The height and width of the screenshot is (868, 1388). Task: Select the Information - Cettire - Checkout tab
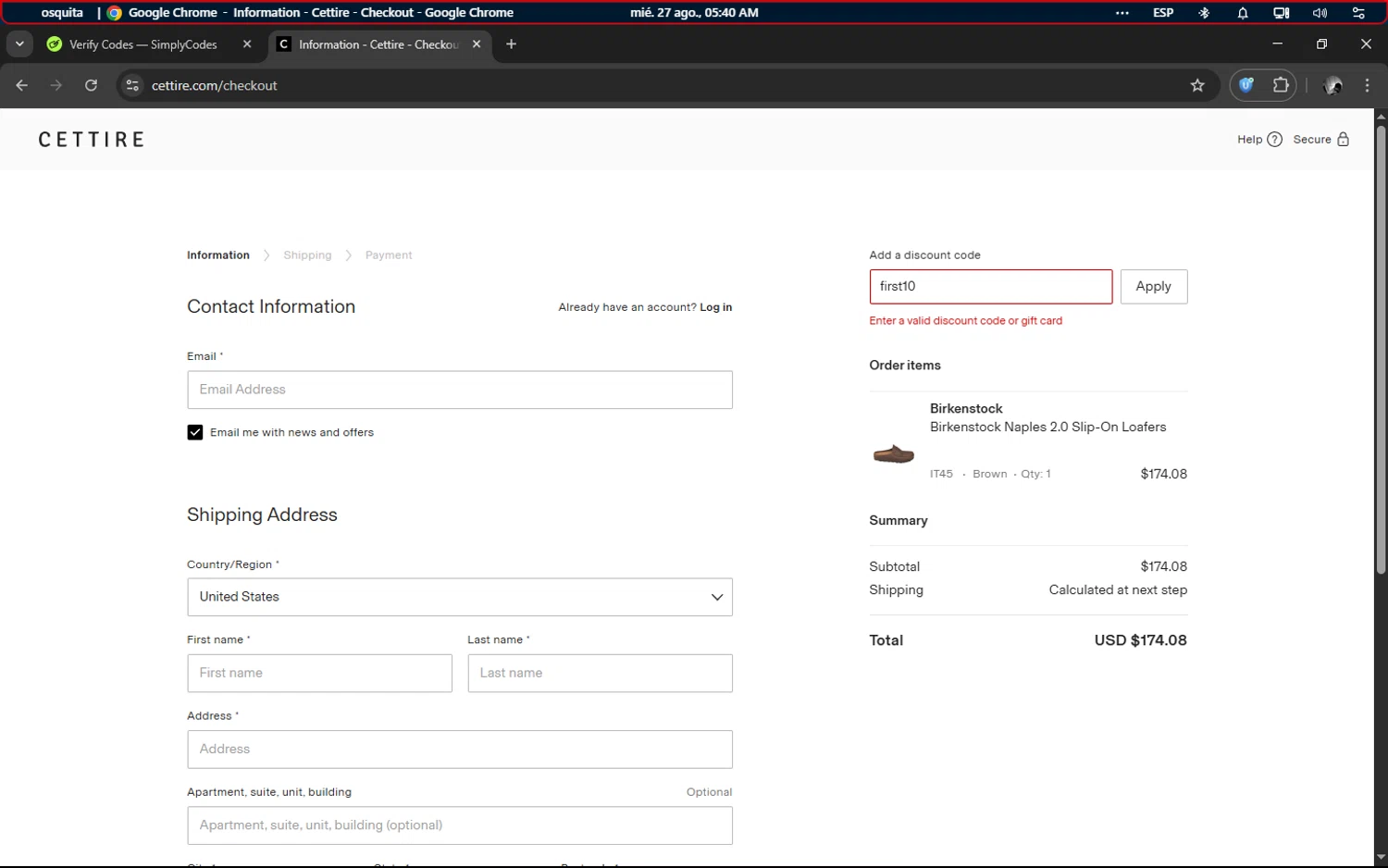[379, 44]
